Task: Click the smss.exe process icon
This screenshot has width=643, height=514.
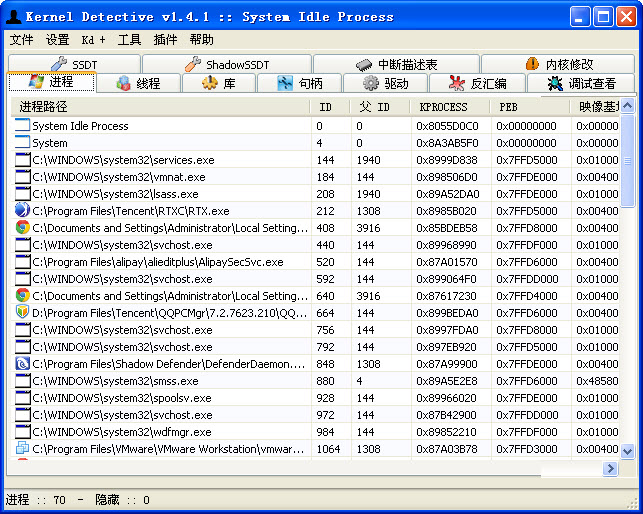Action: tap(23, 380)
